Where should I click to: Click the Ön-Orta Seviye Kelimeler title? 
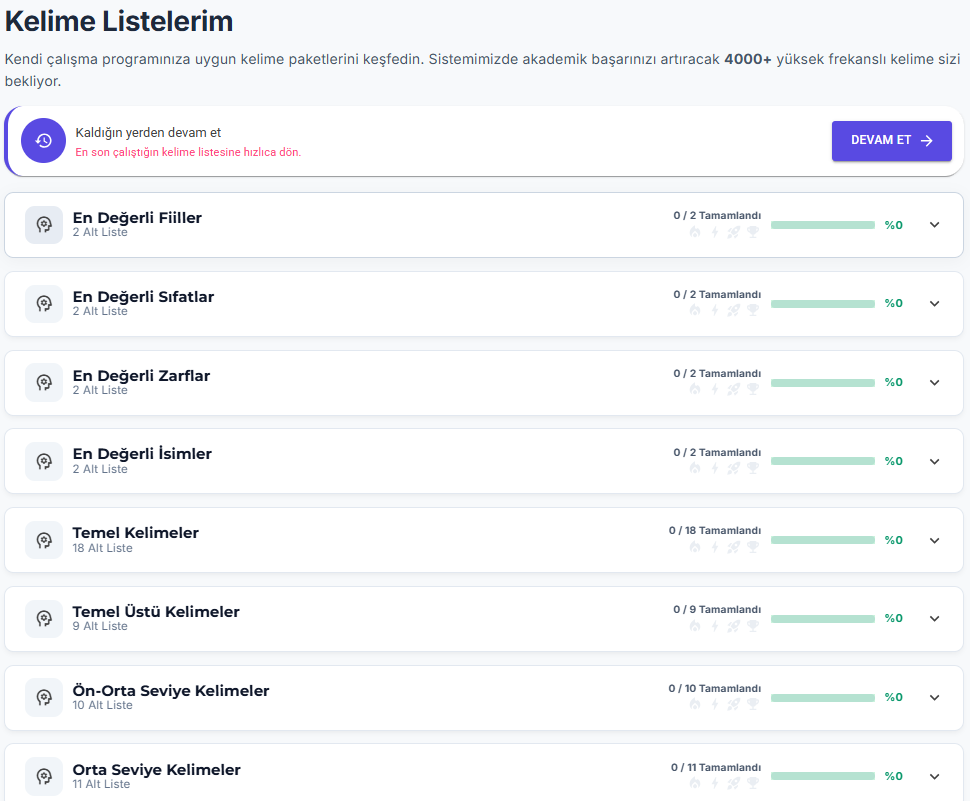[x=171, y=691]
